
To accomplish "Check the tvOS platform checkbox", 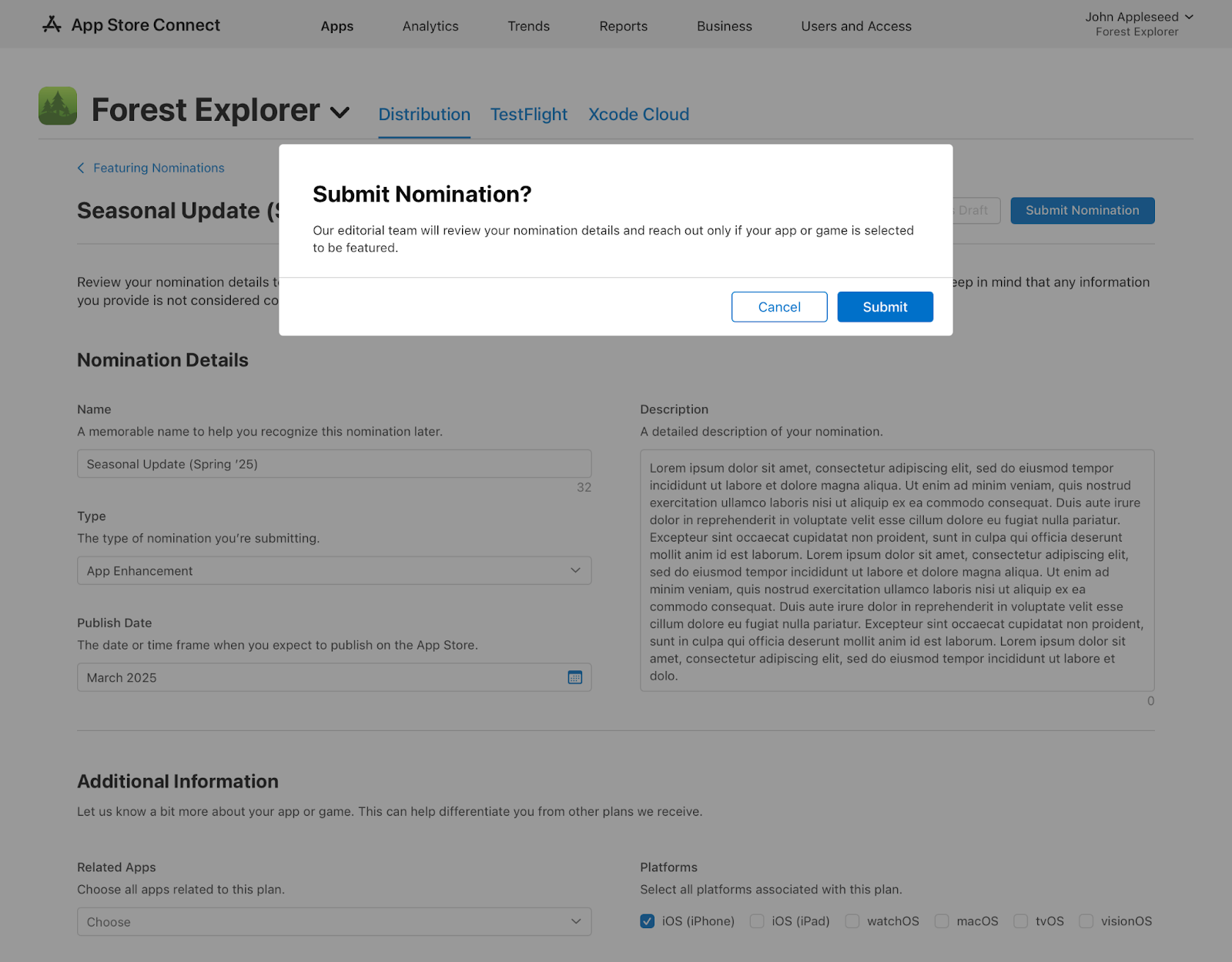I will 1021,921.
